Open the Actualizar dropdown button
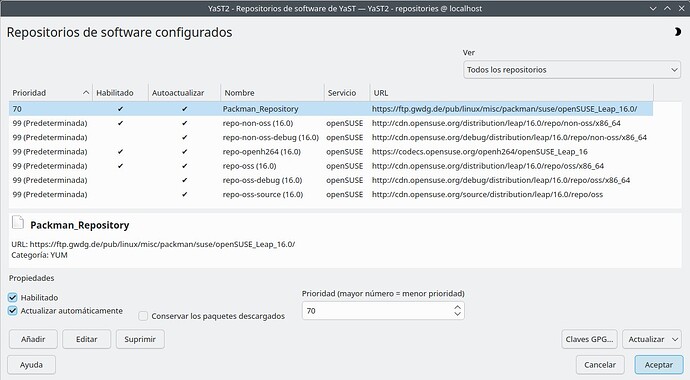The width and height of the screenshot is (690, 380). 652,339
